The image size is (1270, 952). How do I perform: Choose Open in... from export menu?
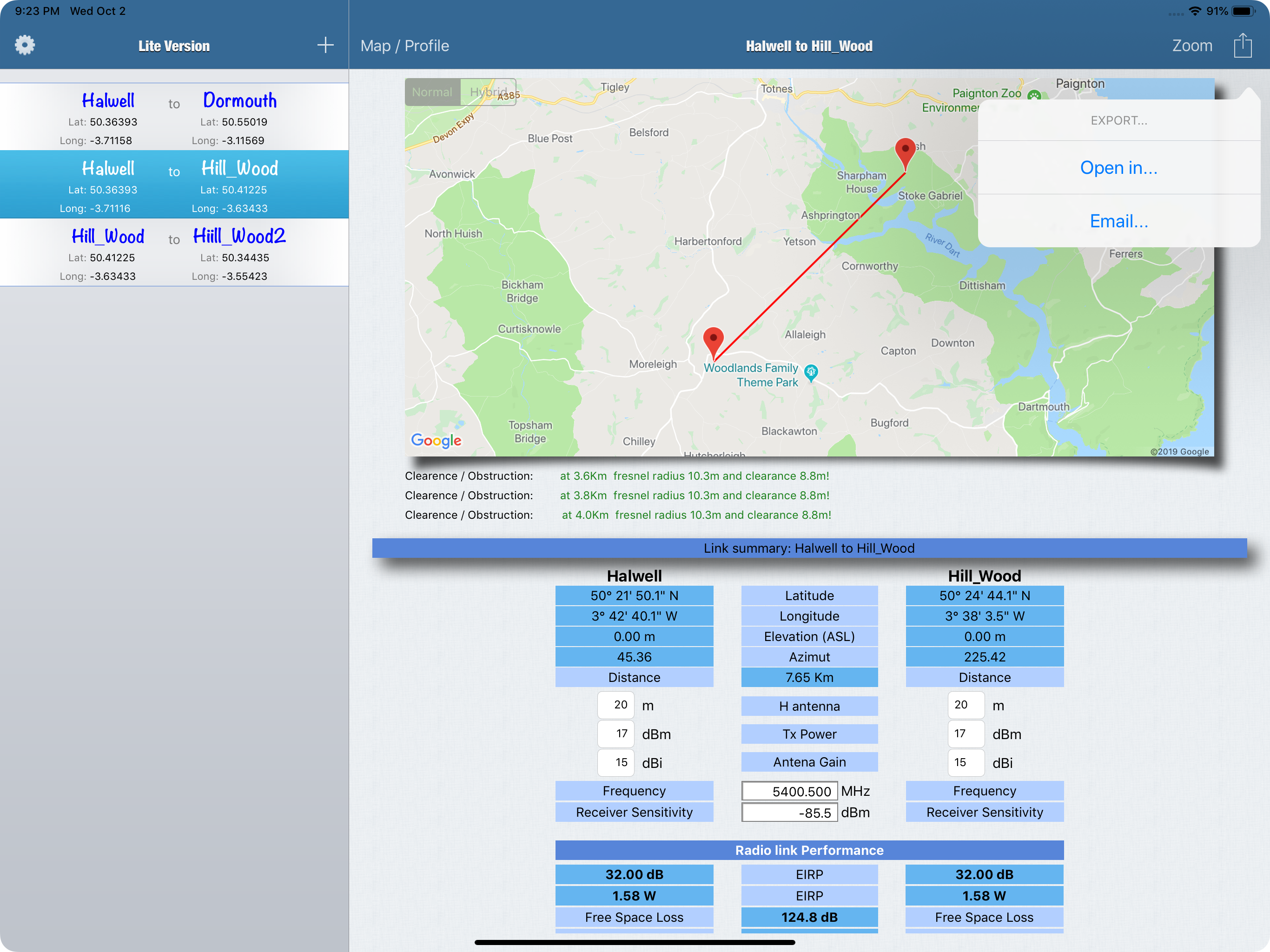1118,168
